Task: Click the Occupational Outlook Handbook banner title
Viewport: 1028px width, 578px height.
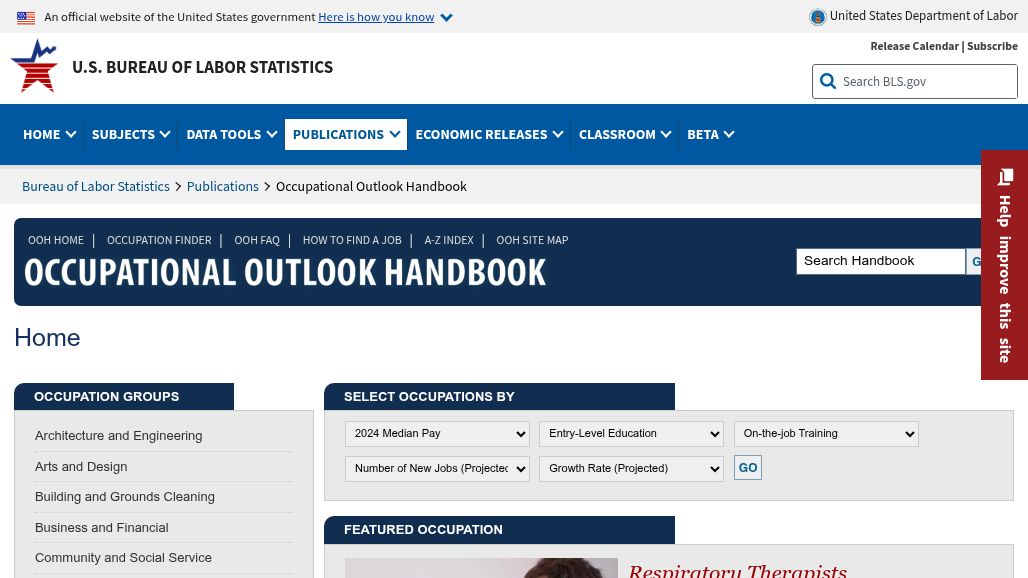Action: tap(285, 273)
